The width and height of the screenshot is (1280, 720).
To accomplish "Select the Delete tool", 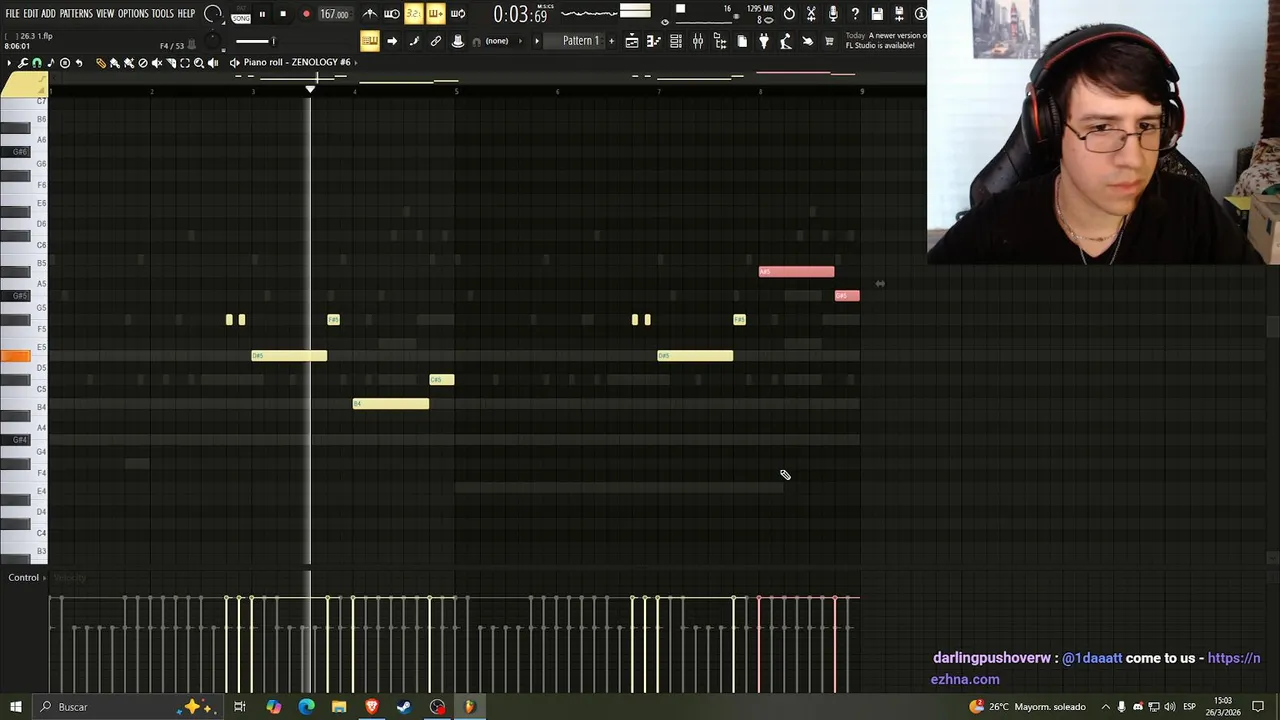I will [x=143, y=63].
